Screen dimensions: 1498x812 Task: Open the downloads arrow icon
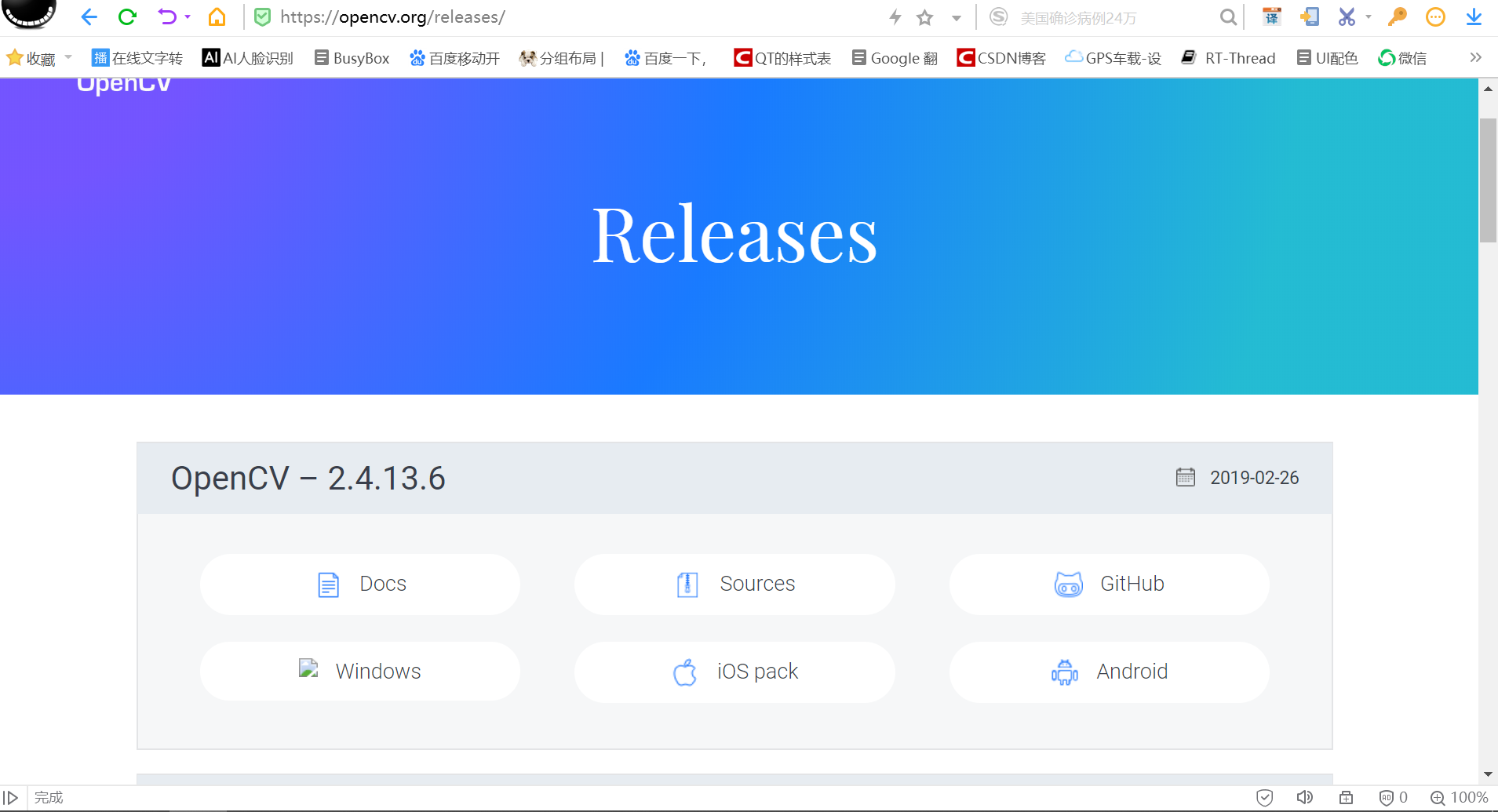(1474, 16)
